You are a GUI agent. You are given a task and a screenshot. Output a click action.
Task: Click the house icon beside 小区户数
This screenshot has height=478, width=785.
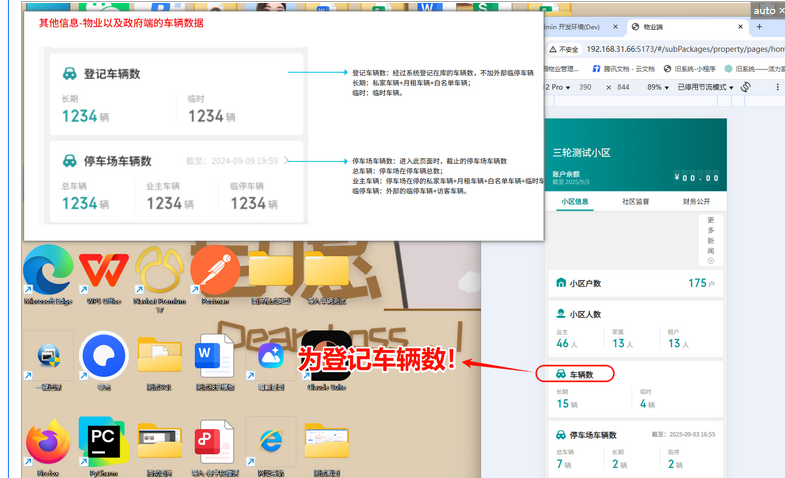coord(561,283)
